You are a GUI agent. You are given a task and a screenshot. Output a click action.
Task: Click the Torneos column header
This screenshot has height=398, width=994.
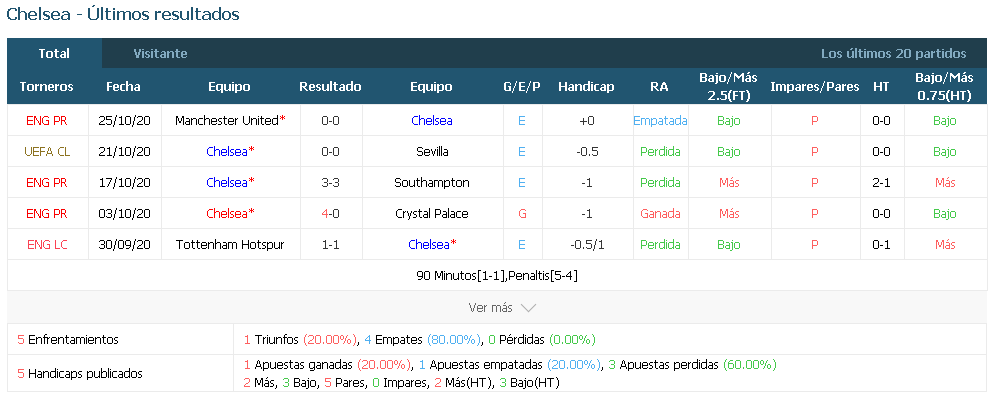coord(47,87)
